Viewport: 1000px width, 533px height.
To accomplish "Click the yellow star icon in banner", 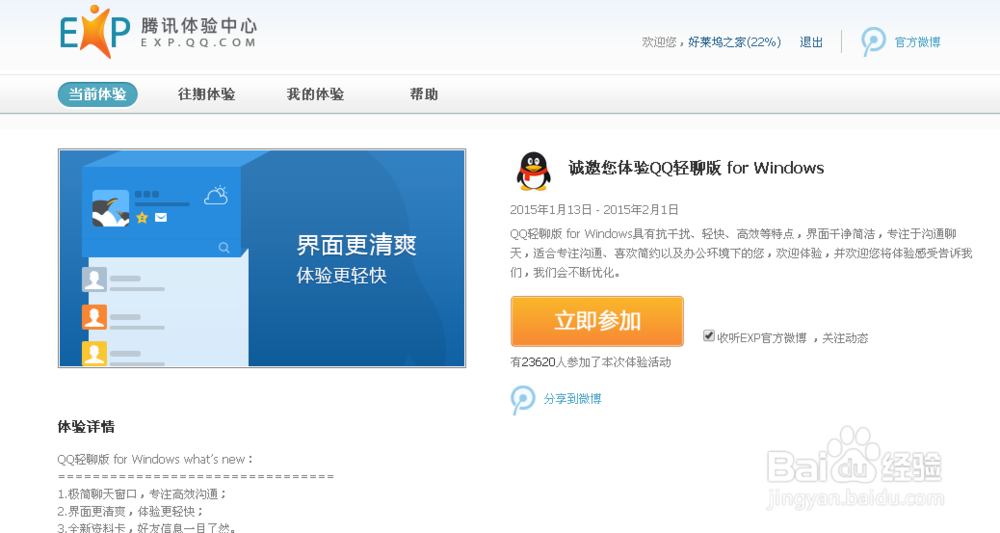I will tap(142, 218).
